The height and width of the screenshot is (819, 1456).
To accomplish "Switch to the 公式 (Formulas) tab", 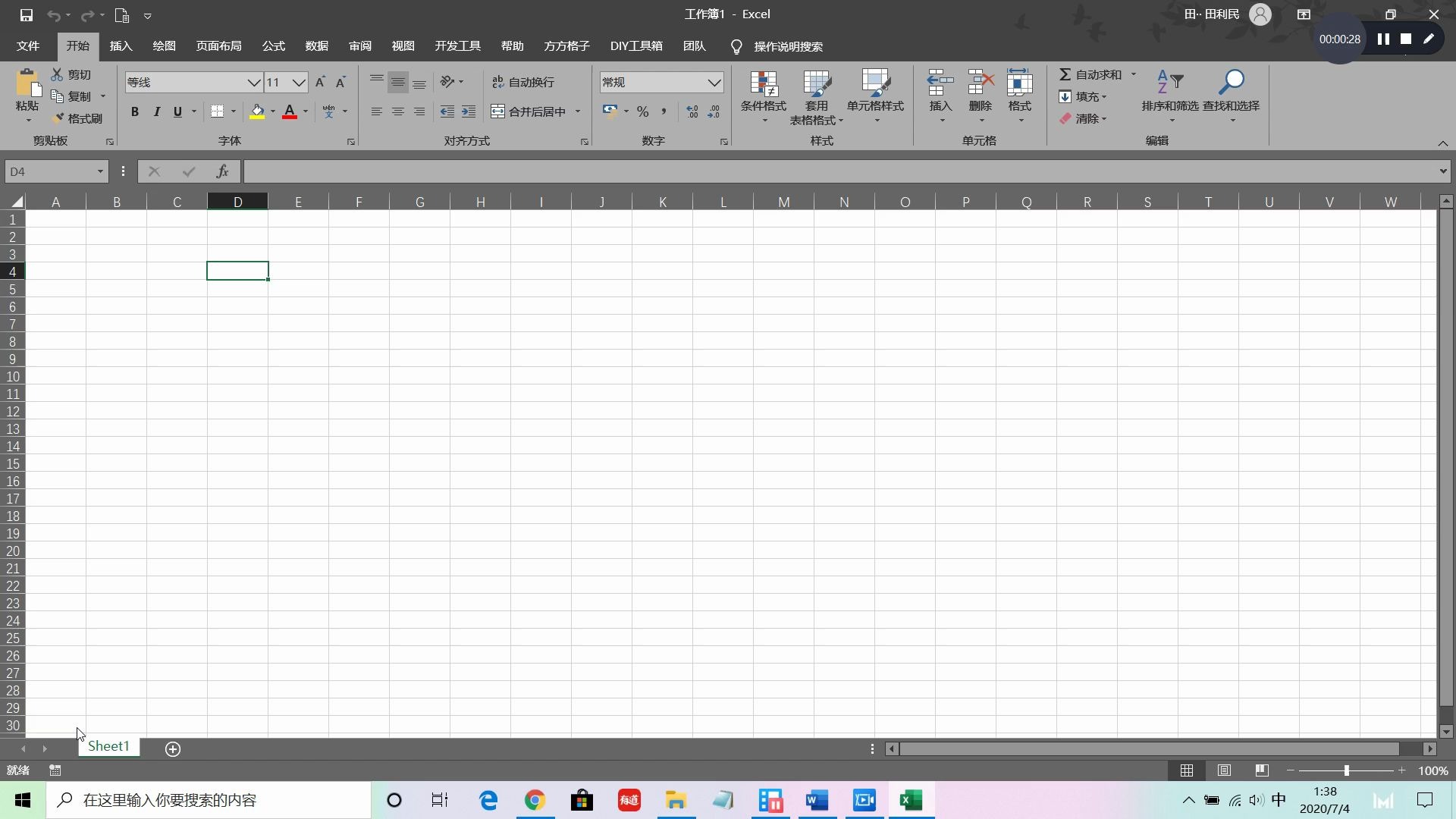I will tap(273, 46).
